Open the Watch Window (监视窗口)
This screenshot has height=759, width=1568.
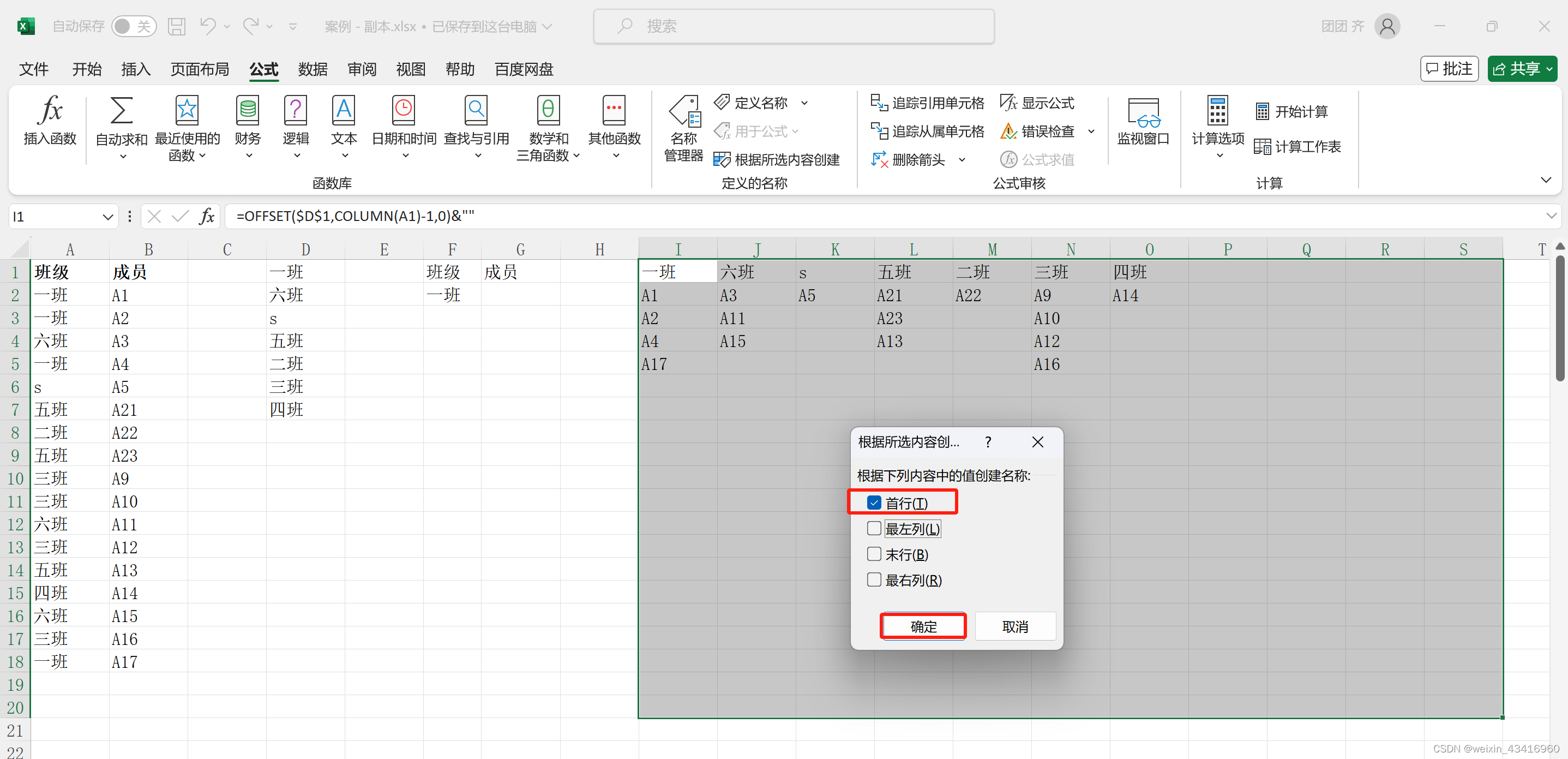pos(1143,122)
